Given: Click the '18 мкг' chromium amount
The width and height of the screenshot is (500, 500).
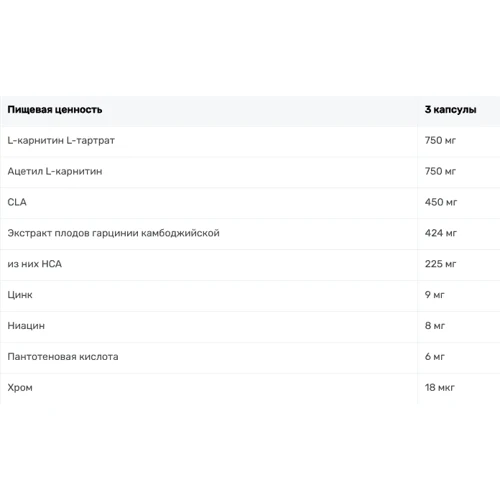Looking at the screenshot, I should [439, 388].
